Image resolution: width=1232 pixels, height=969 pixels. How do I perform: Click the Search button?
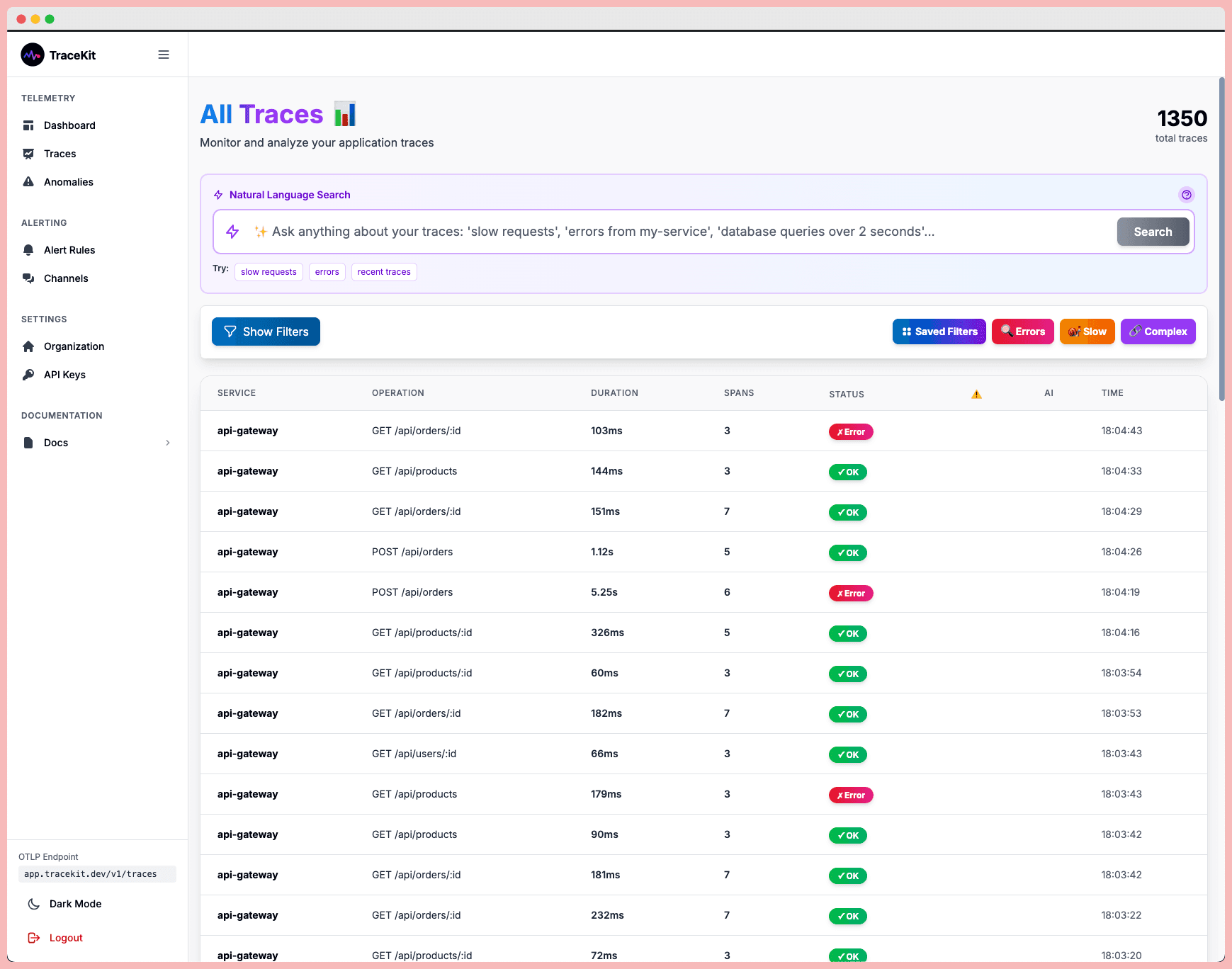[x=1153, y=232]
